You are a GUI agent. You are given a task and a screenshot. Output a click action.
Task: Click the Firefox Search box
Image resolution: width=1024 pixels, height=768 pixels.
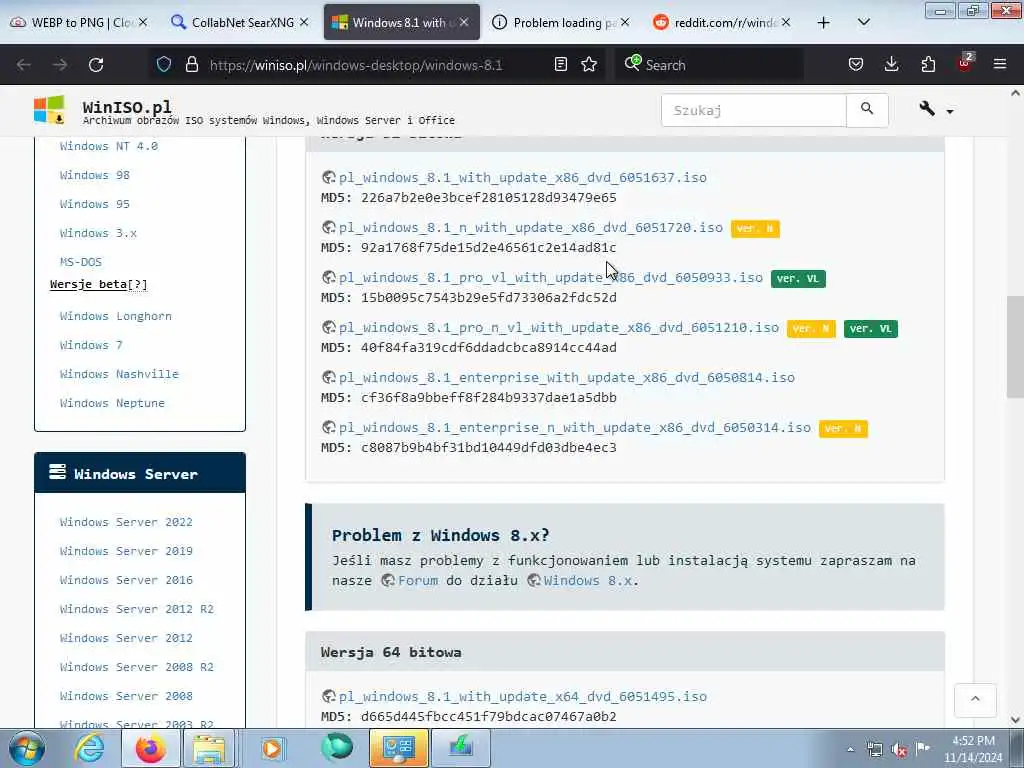711,65
